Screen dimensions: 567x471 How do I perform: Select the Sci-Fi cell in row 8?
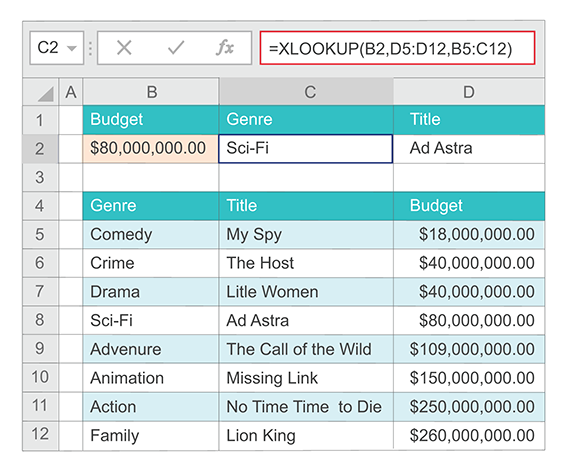pyautogui.click(x=151, y=320)
